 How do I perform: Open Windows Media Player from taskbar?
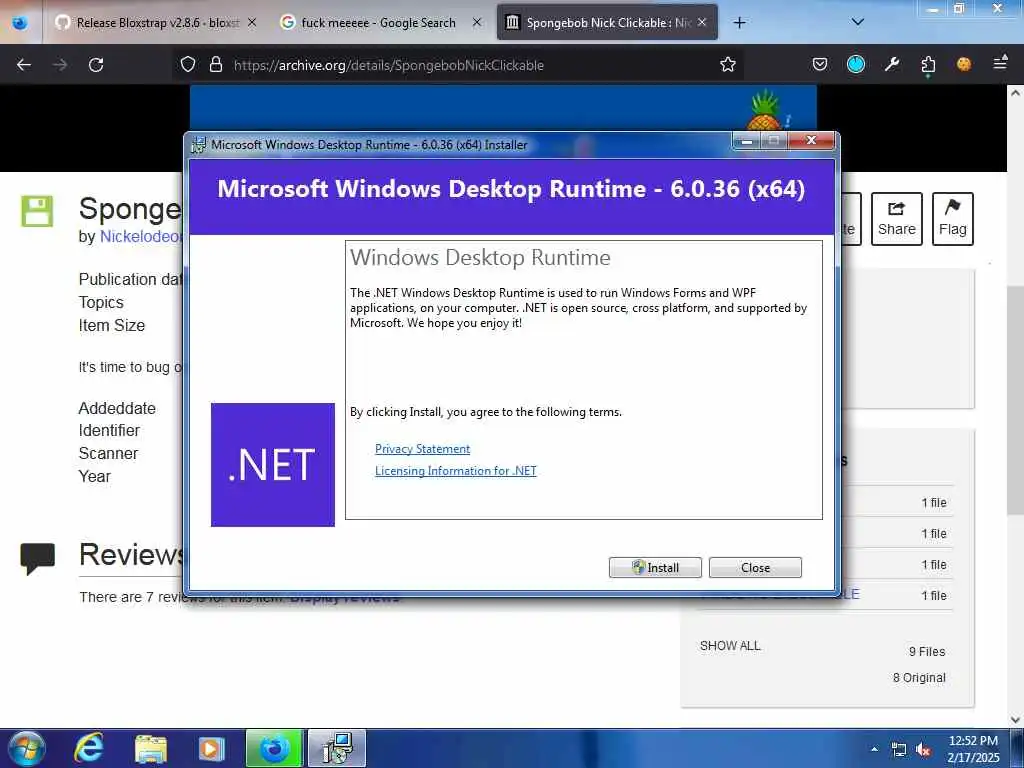pos(212,748)
